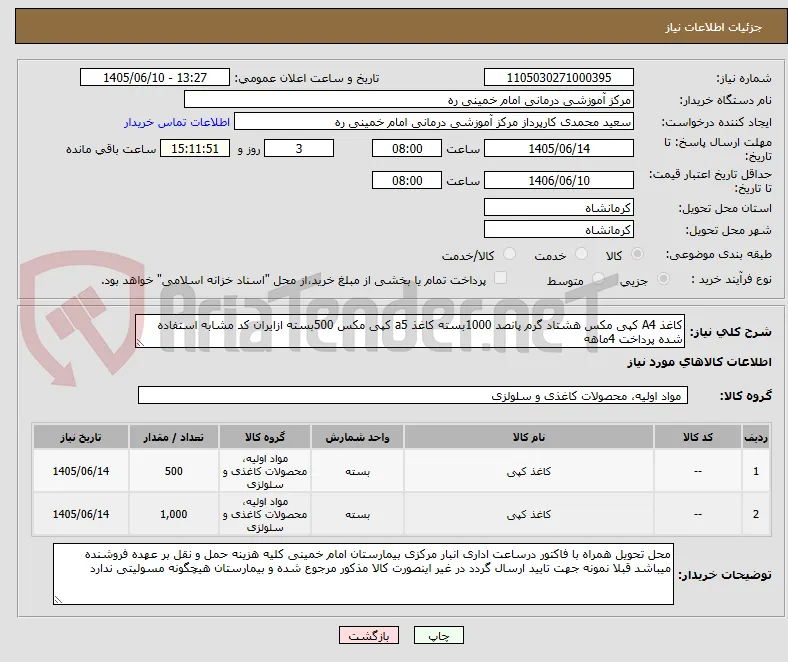Image resolution: width=788 pixels, height=662 pixels.
Task: Click the کاغذ کپی name in row 1
Action: click(x=529, y=471)
